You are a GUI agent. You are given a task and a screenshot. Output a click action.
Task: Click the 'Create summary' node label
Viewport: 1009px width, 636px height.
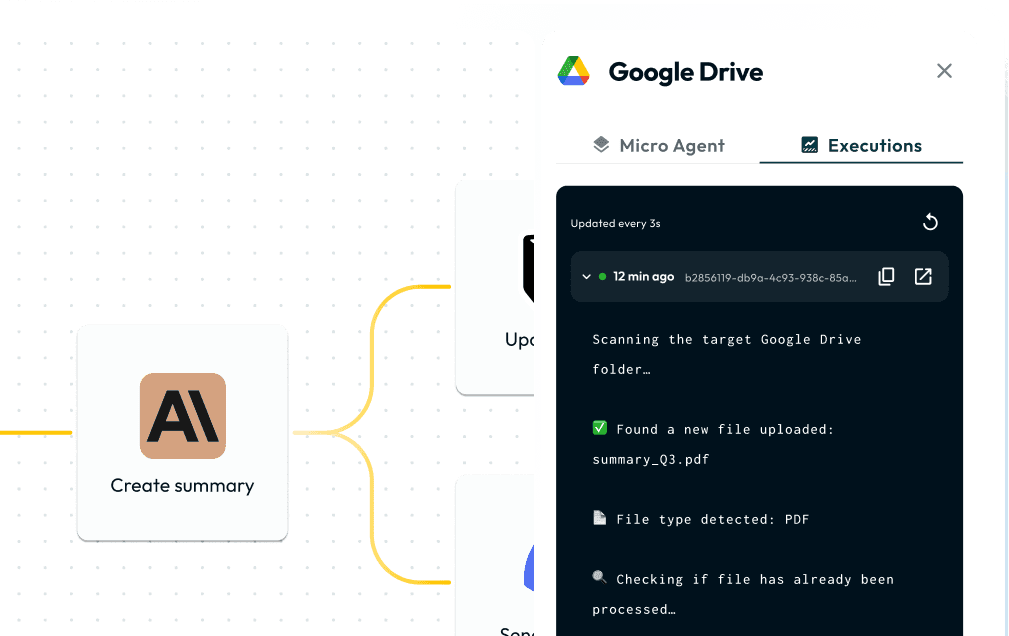pos(182,485)
